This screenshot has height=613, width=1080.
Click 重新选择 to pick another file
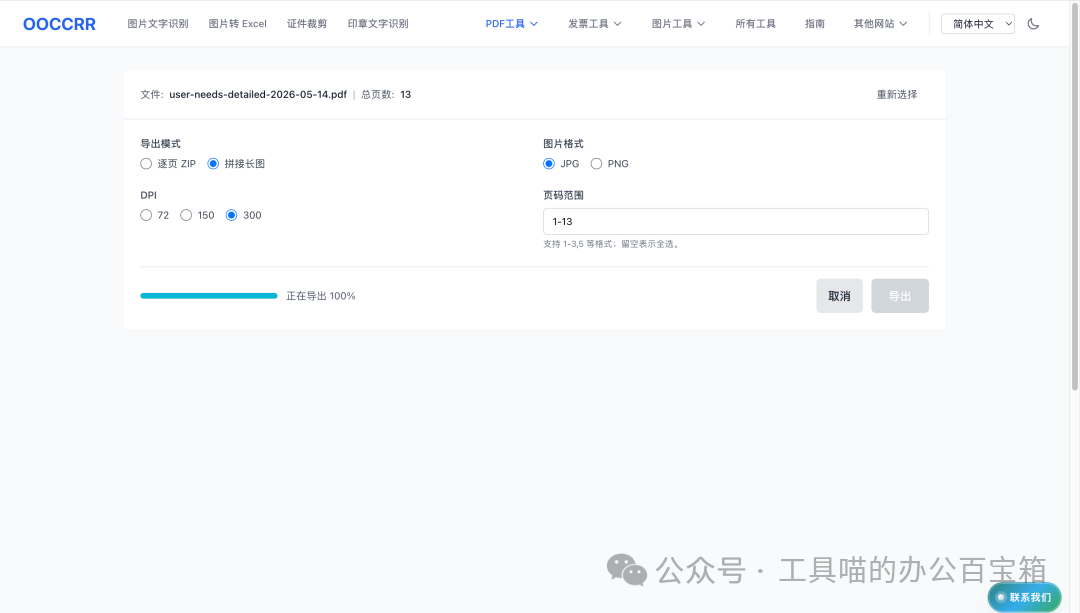pyautogui.click(x=897, y=94)
